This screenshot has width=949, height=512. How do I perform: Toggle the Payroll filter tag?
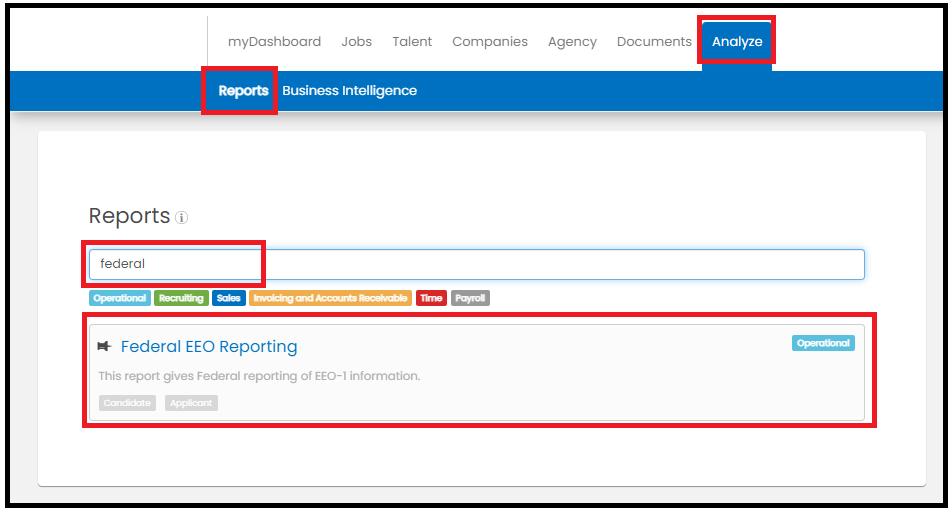tap(470, 298)
